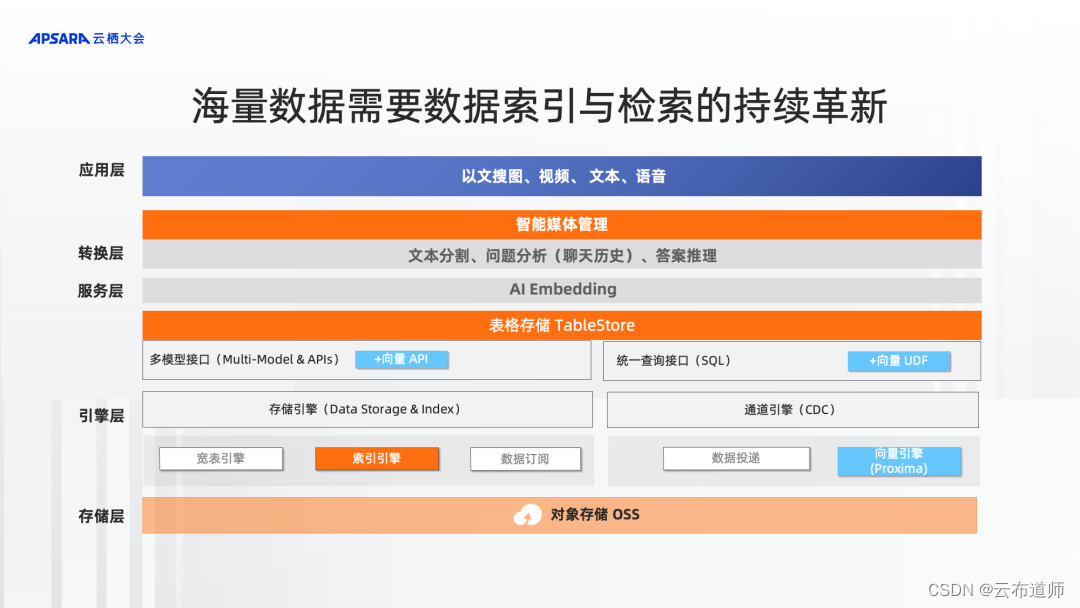Click the +向量 API badge

[x=402, y=359]
